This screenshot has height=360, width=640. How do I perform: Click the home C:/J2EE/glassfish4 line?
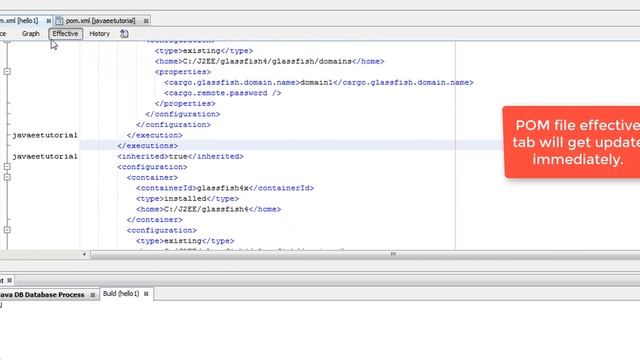pos(209,209)
